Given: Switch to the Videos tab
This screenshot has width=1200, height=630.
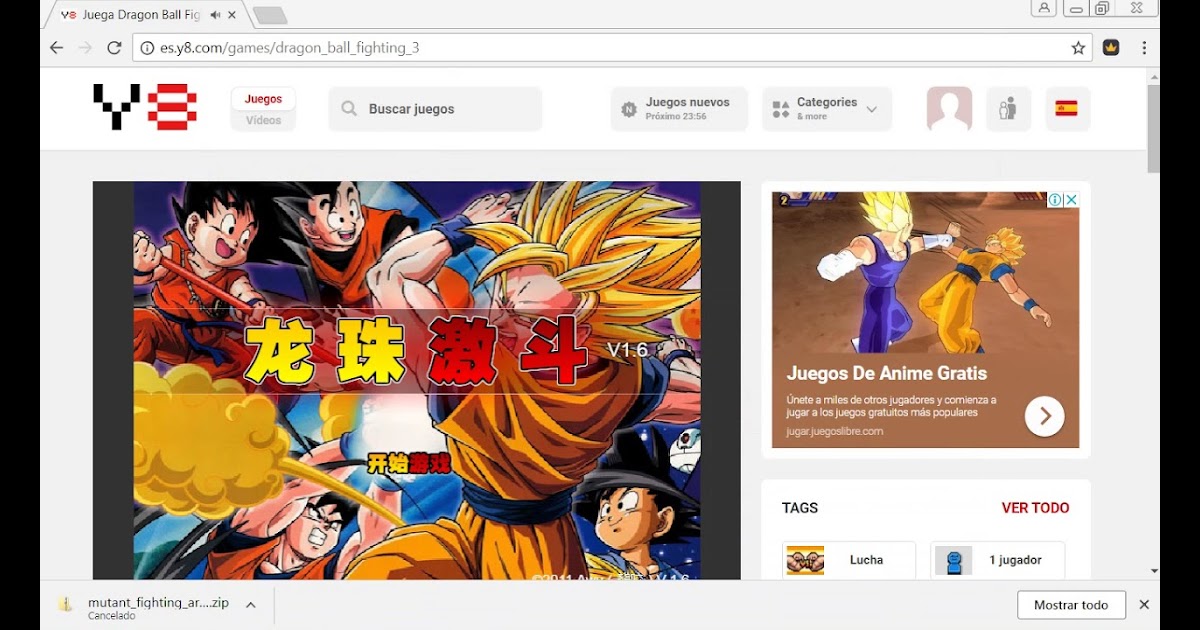Looking at the screenshot, I should click(263, 120).
